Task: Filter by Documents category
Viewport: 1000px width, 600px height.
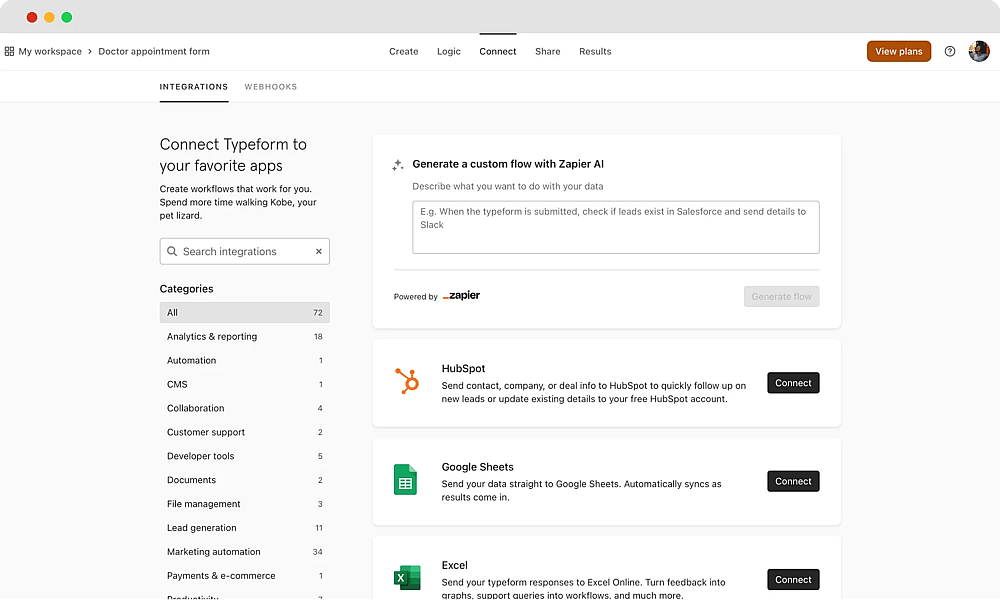Action: (244, 480)
